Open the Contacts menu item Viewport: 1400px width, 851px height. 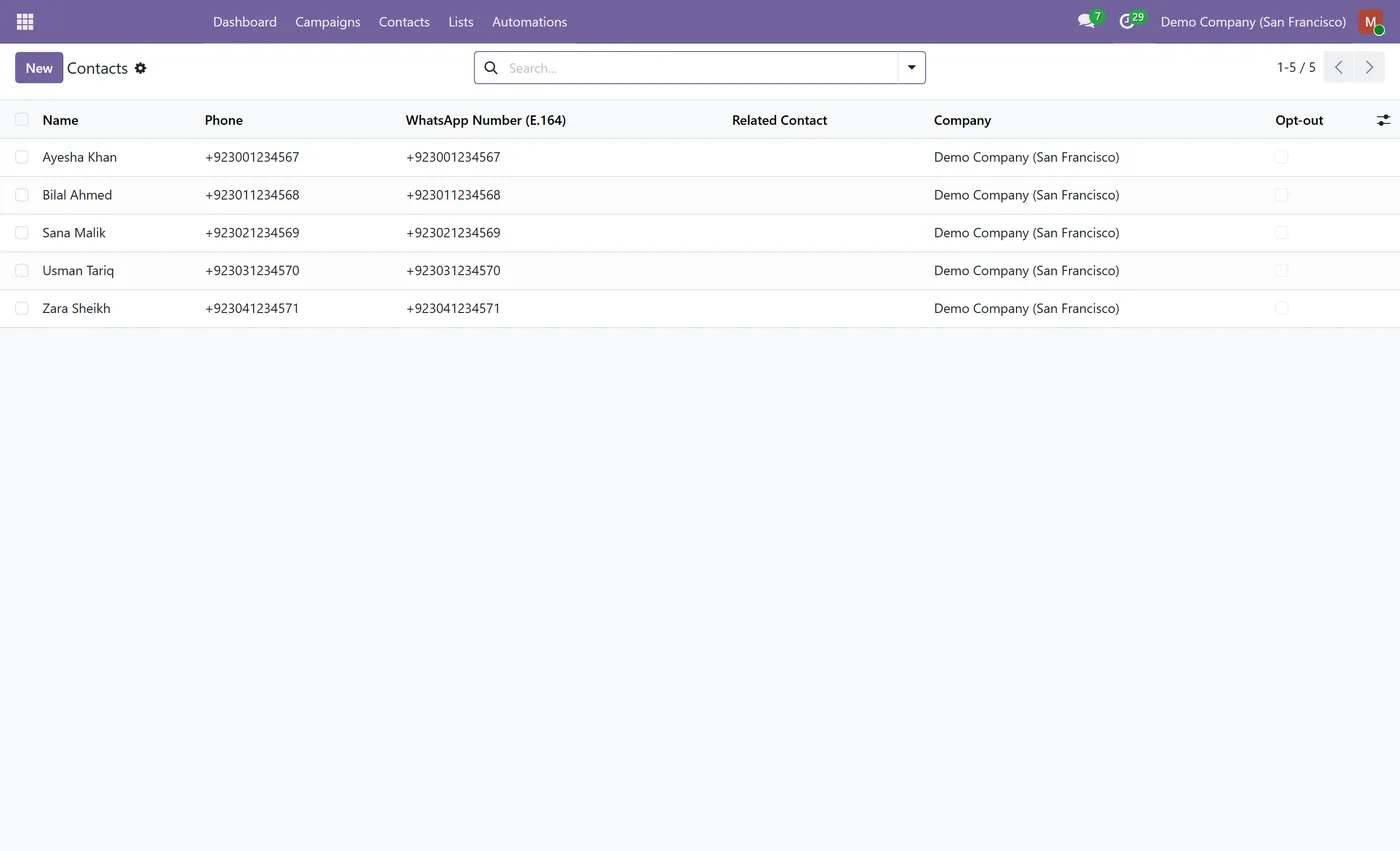[404, 22]
